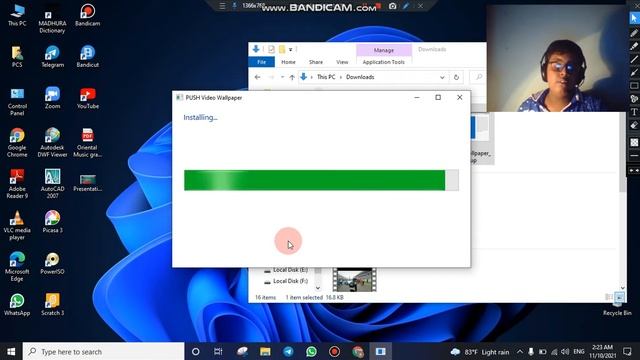
Task: Refresh the Downloads folder view
Action: click(456, 77)
